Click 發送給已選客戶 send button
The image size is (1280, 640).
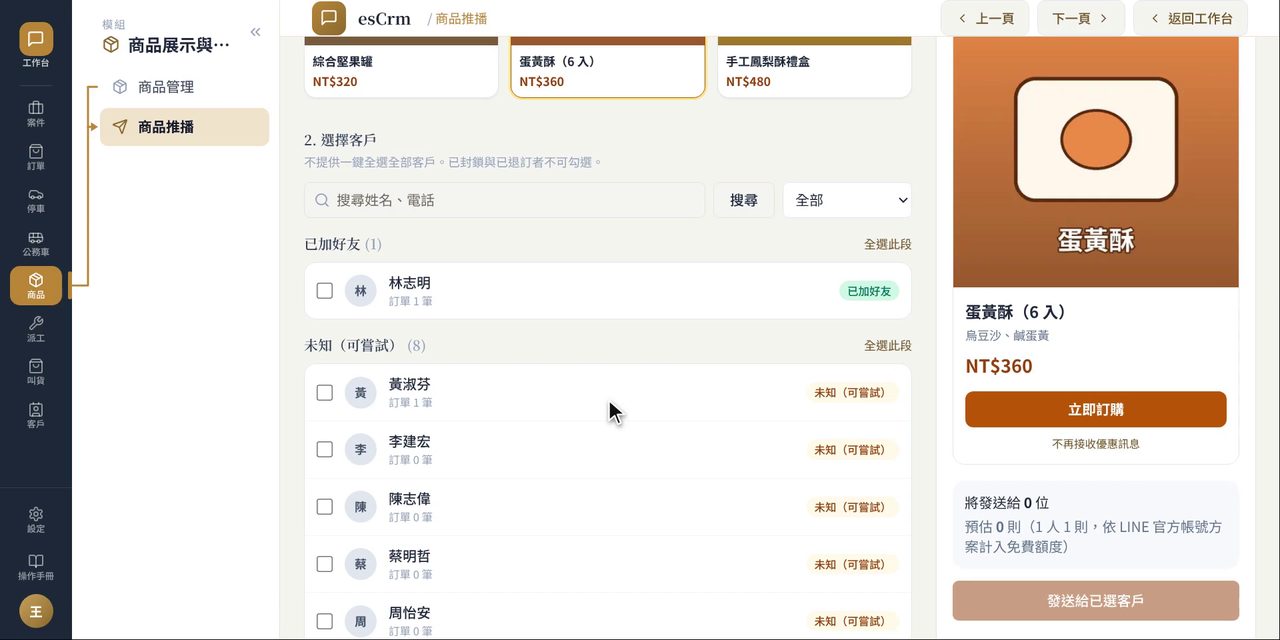pyautogui.click(x=1096, y=601)
